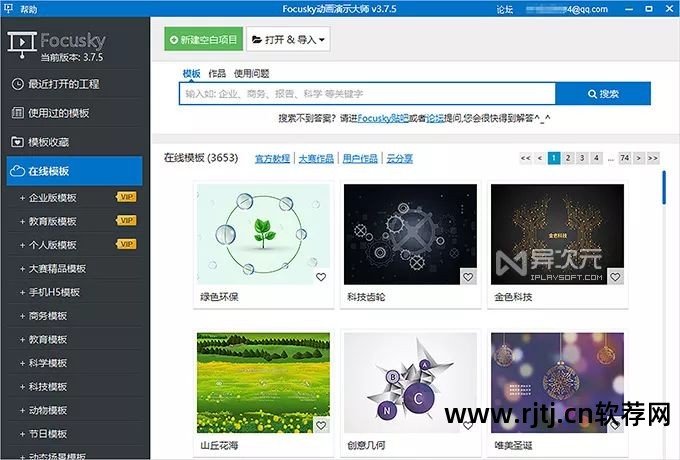Expand the 企业版模板 category
This screenshot has height=460, width=680.
[23, 198]
